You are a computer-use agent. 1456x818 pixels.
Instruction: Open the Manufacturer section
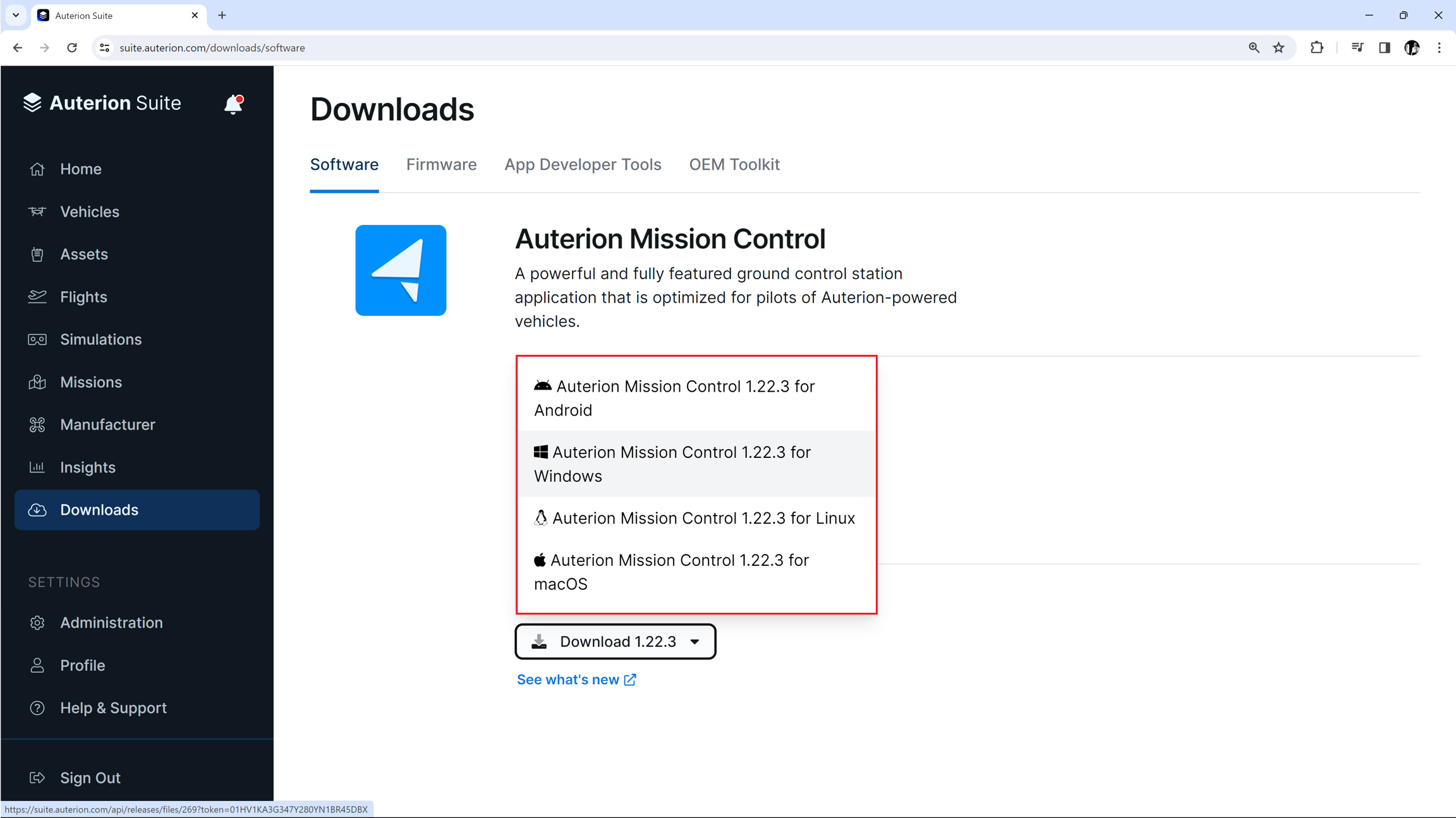click(107, 424)
